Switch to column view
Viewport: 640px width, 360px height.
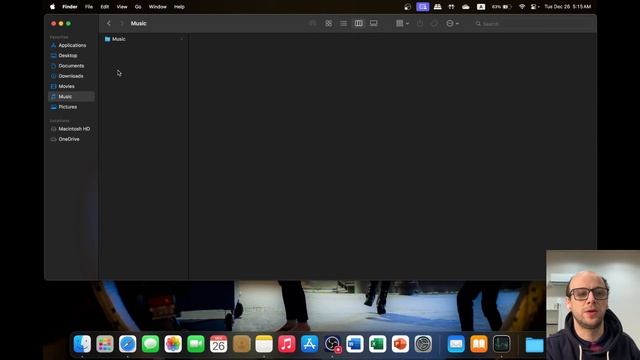click(358, 23)
